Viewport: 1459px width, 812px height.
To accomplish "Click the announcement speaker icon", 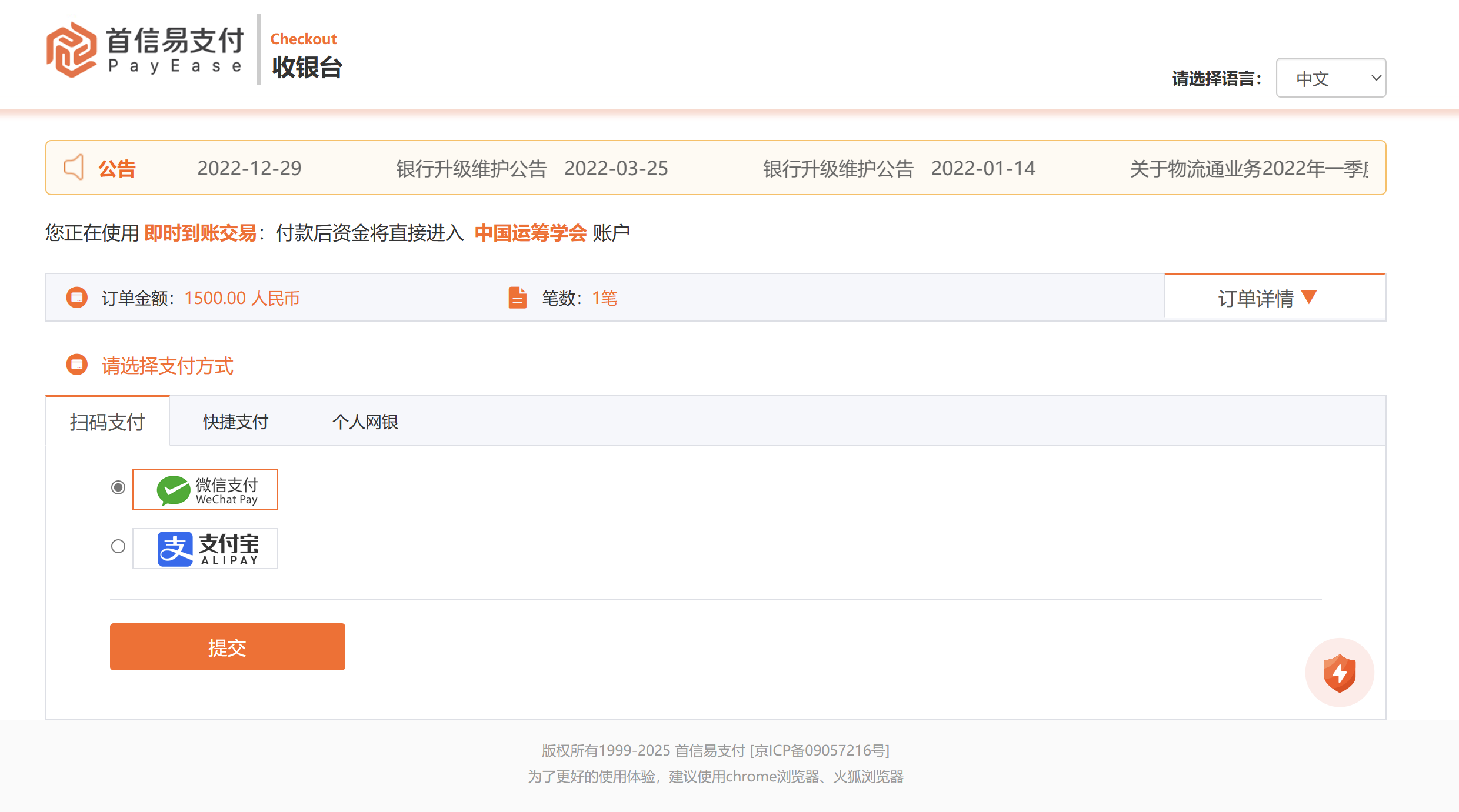I will coord(74,168).
